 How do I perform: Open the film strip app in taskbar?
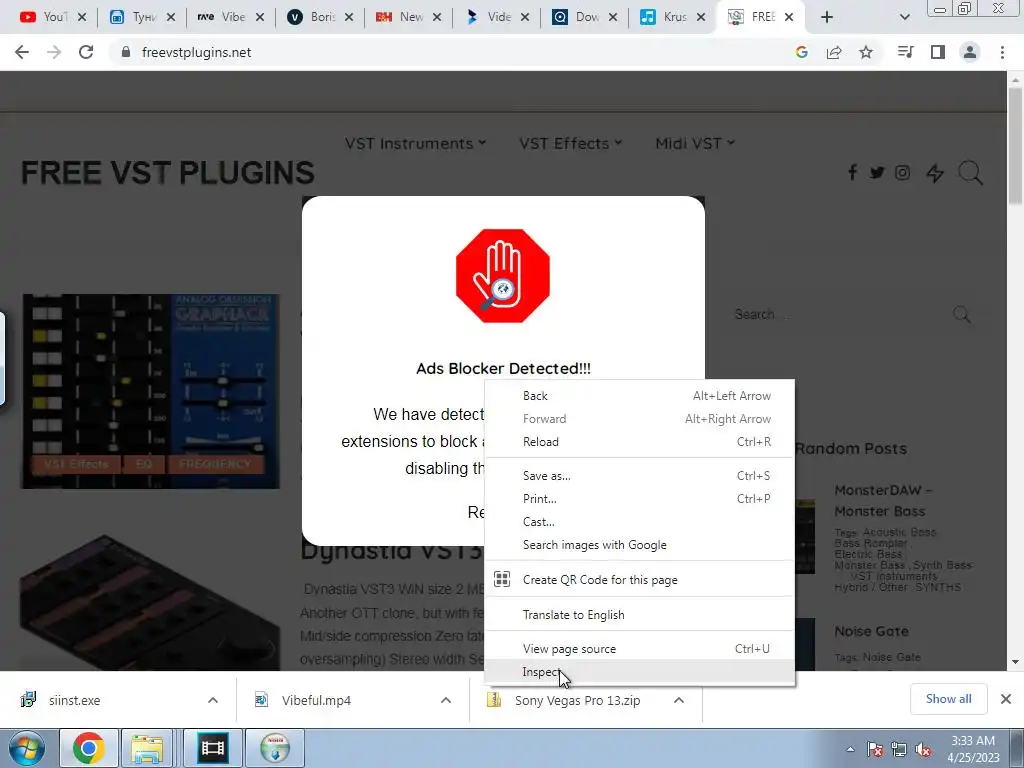click(x=212, y=748)
